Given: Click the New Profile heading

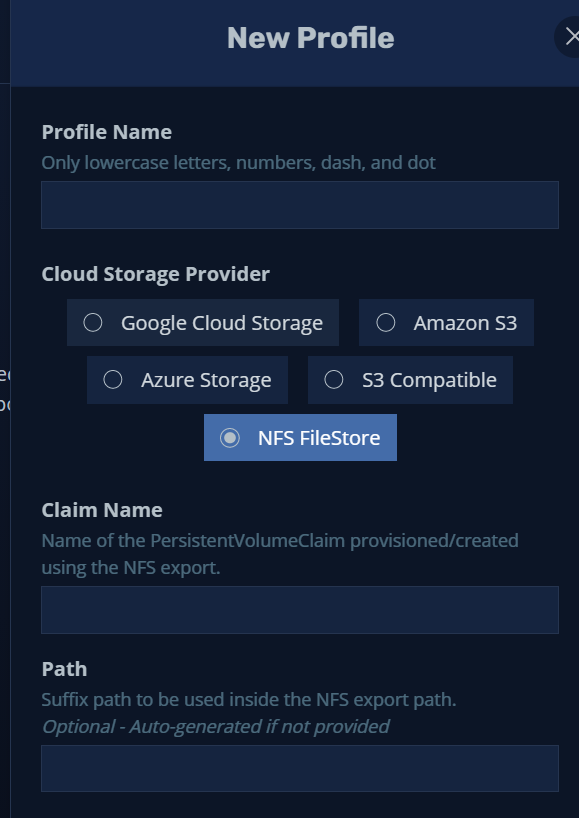Looking at the screenshot, I should point(310,38).
